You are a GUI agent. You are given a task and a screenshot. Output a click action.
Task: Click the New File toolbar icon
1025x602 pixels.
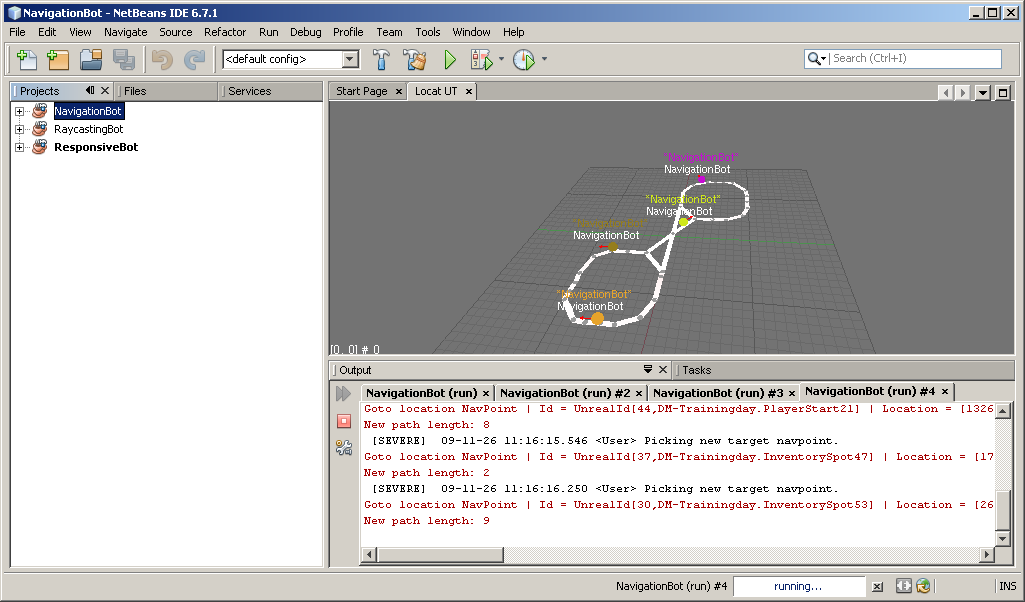pos(26,59)
